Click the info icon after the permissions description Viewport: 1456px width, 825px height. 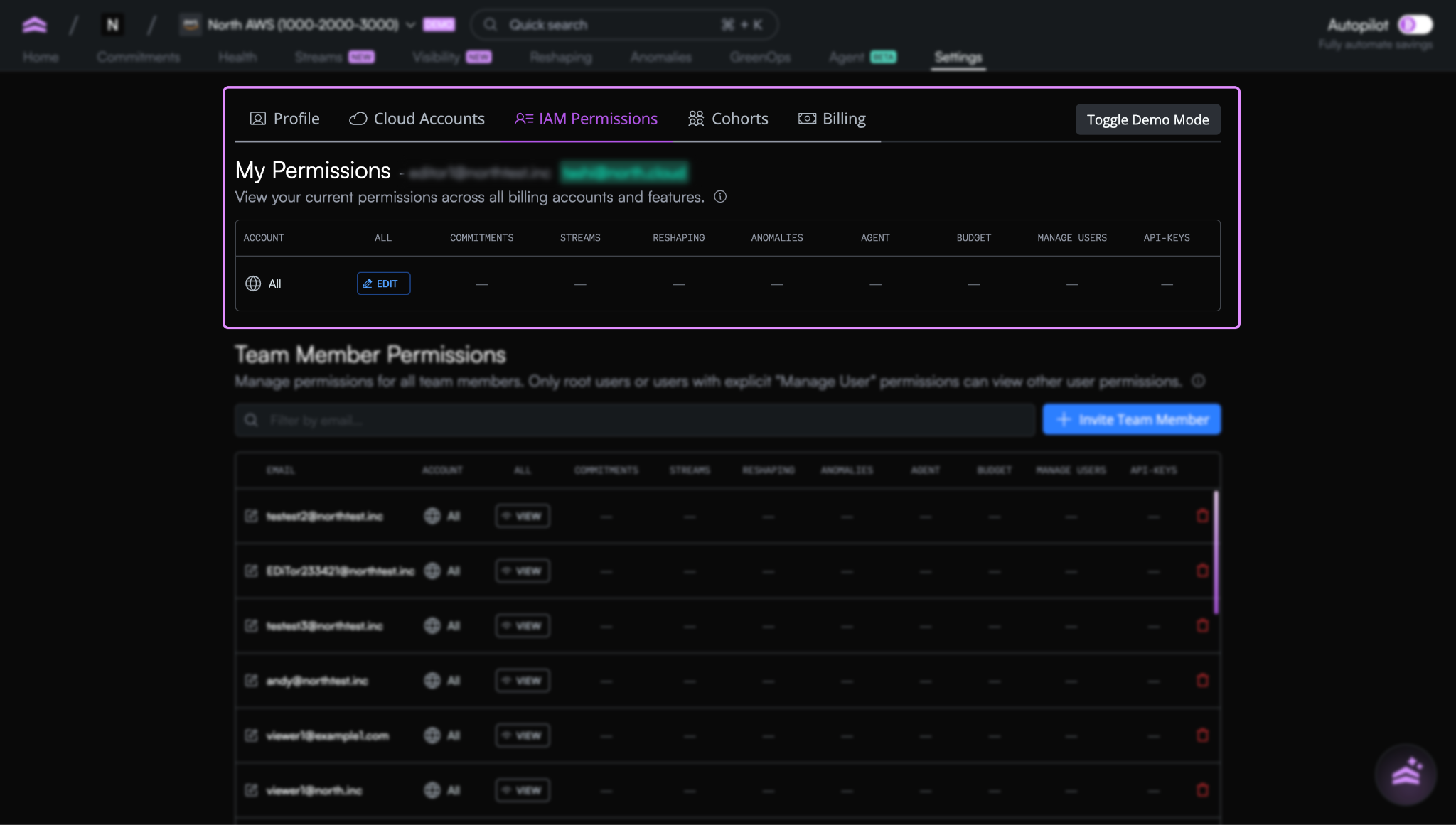click(721, 198)
